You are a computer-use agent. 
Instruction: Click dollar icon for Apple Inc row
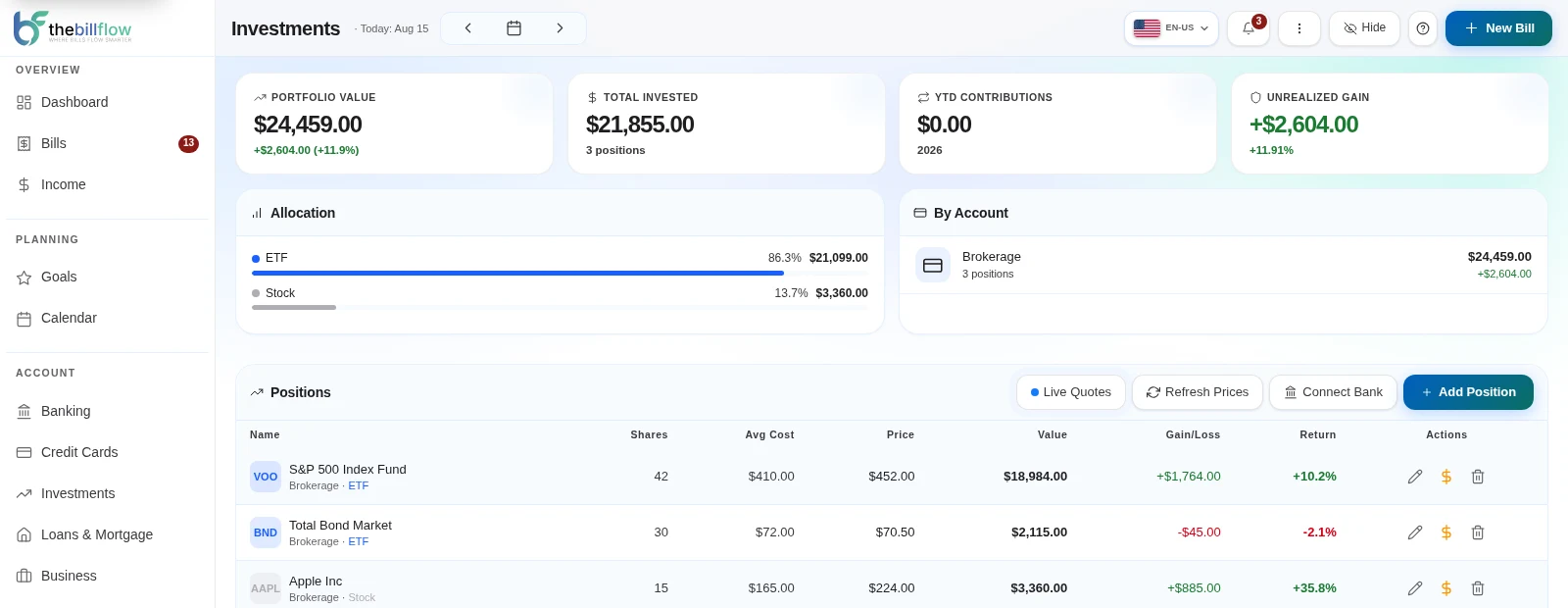1446,588
